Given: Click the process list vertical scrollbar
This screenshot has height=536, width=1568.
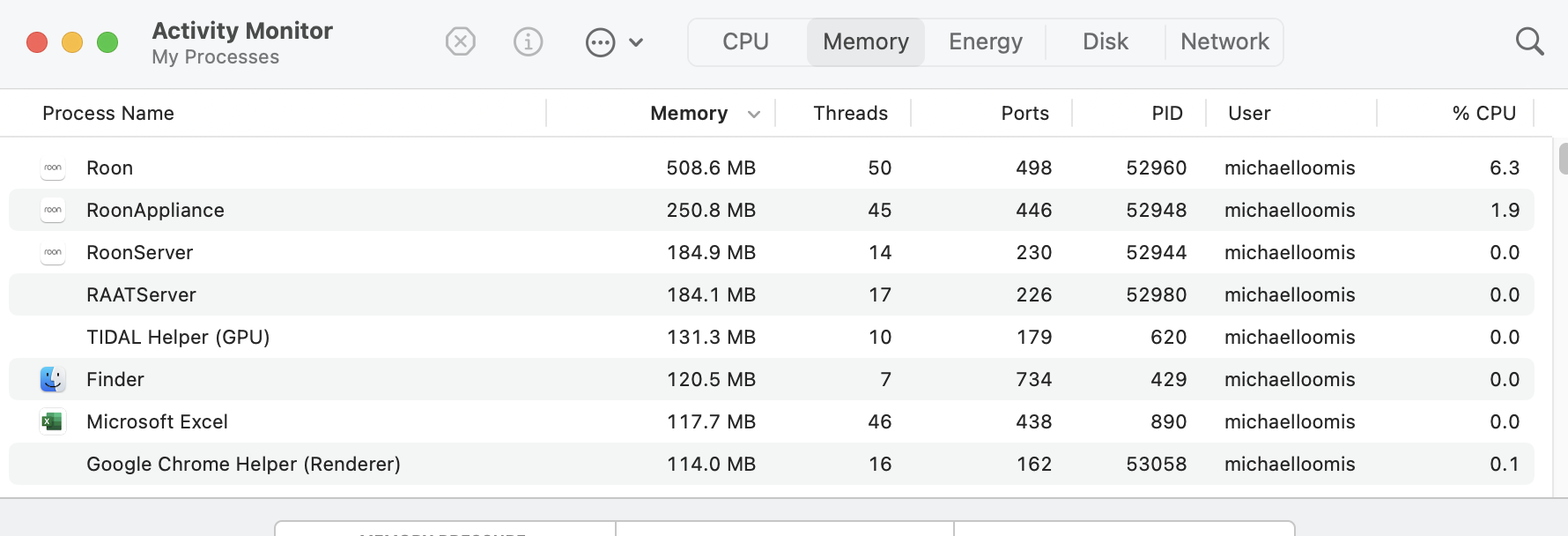Looking at the screenshot, I should point(1563,159).
